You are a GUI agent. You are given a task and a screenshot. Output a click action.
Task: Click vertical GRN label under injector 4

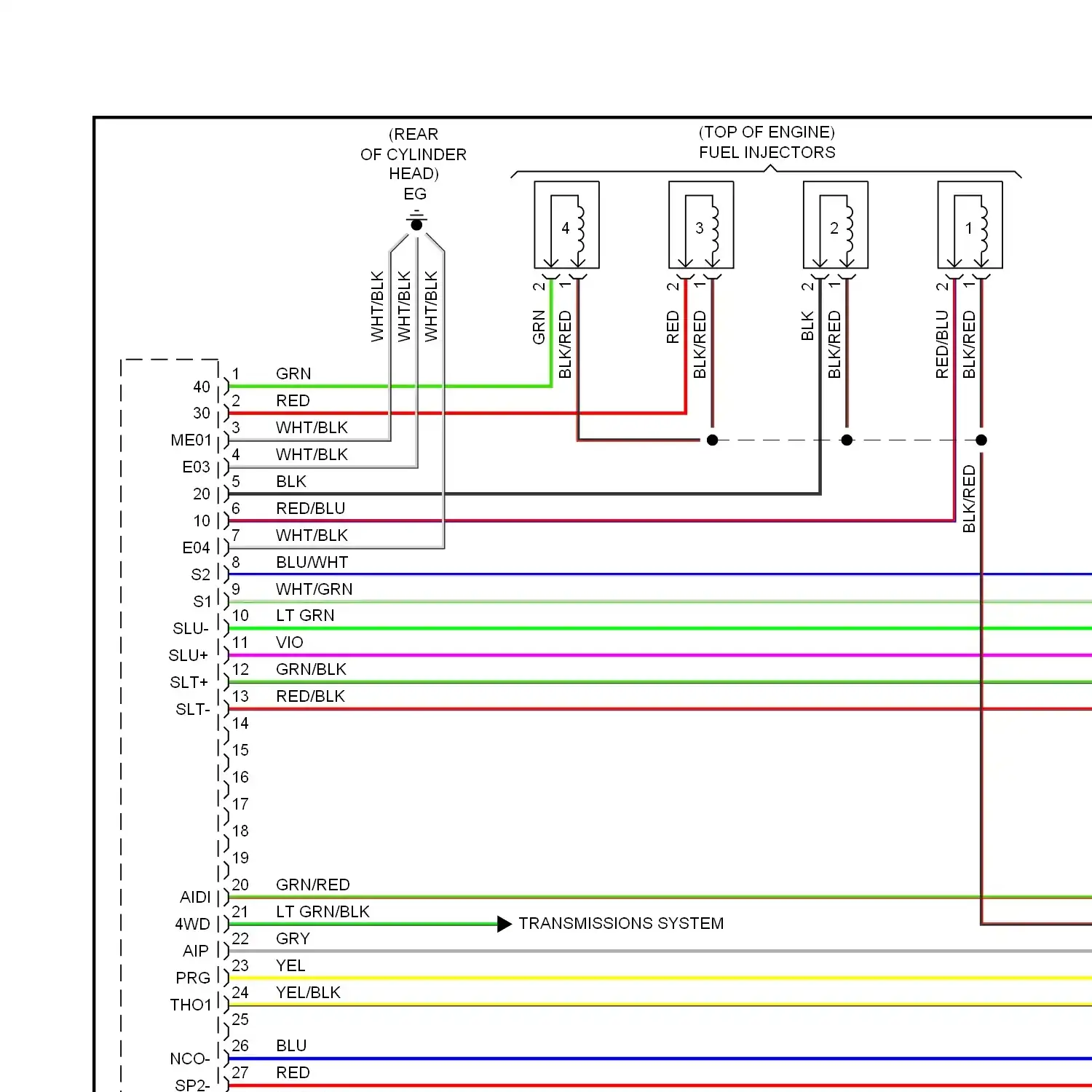coord(539,327)
